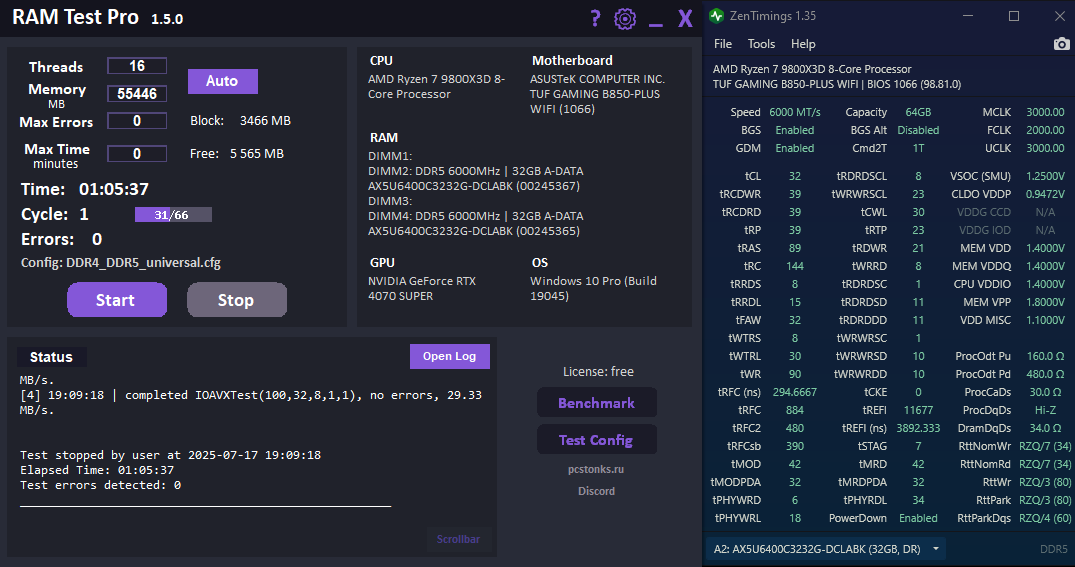The width and height of the screenshot is (1075, 567).
Task: Click Free 5 565 MB value
Action: point(256,154)
